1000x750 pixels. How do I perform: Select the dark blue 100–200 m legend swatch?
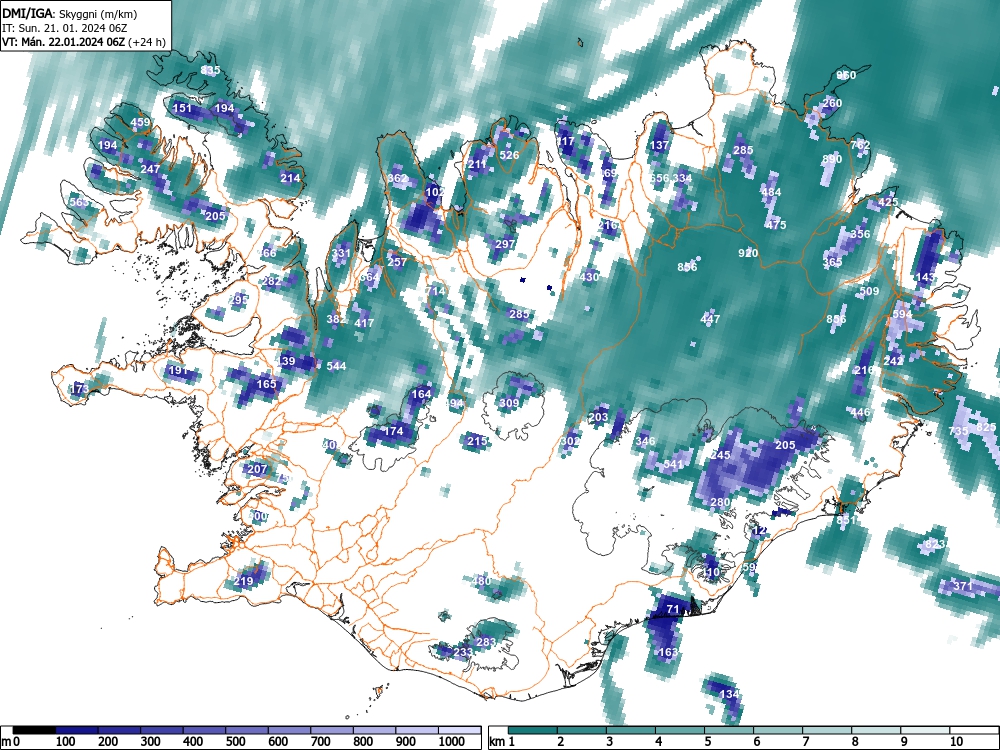(x=77, y=730)
